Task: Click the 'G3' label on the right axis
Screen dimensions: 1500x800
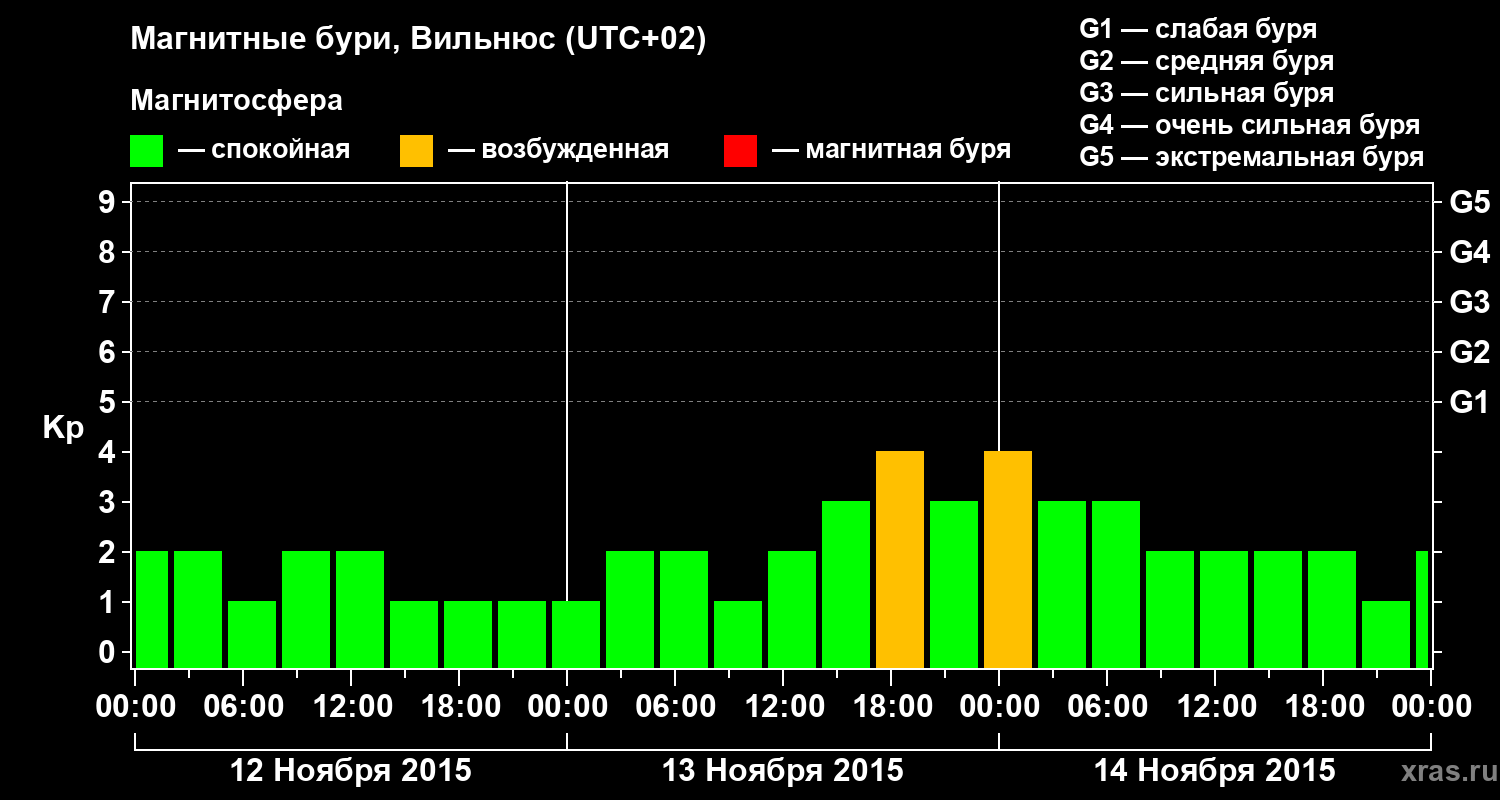Action: [x=1469, y=302]
